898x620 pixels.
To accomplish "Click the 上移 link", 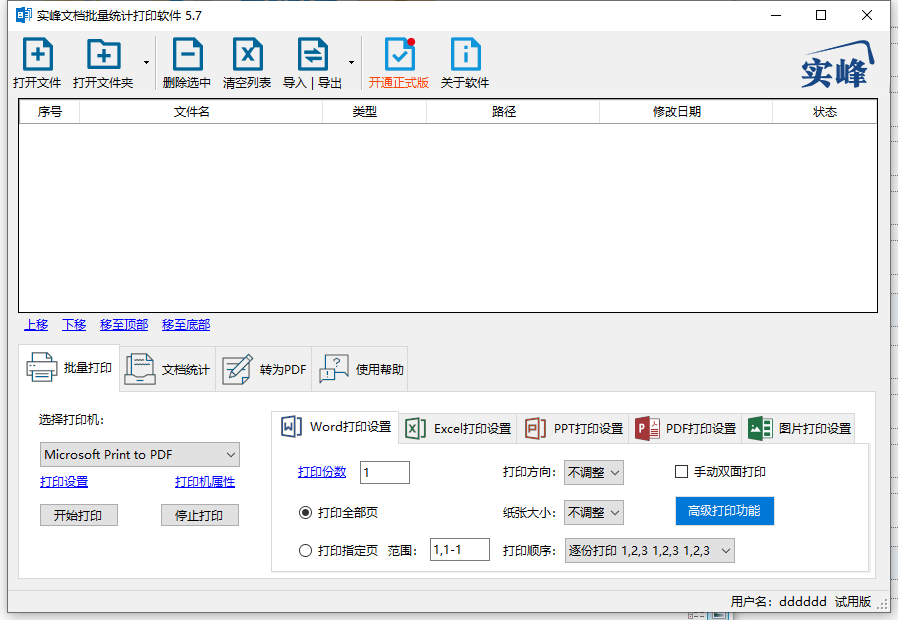I will 36,325.
